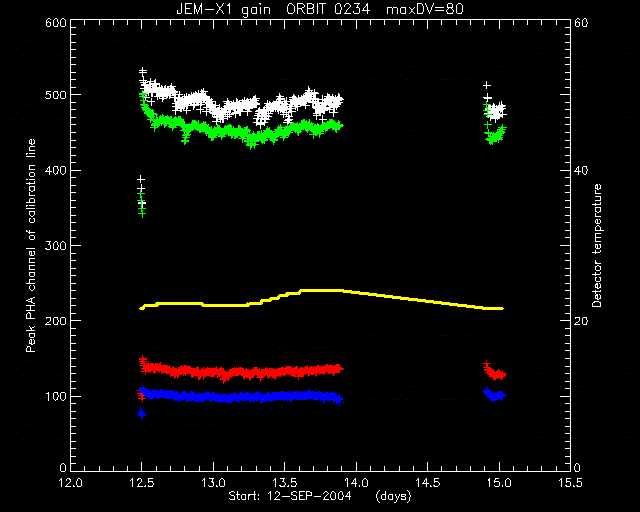Click the lowest blue cross at 12.5 days
This screenshot has height=512, width=640.
[x=142, y=413]
